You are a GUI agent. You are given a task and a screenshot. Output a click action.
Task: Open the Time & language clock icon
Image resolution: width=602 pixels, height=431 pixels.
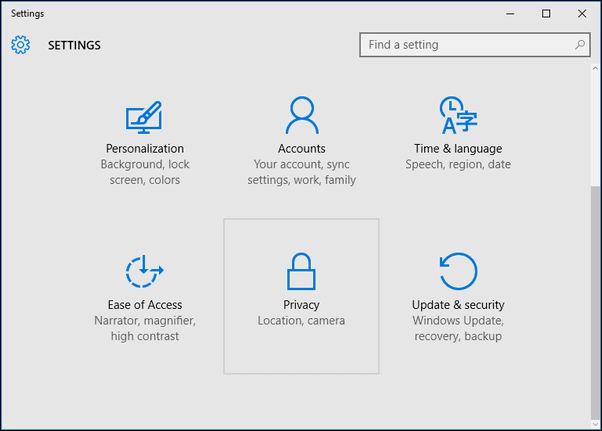458,115
